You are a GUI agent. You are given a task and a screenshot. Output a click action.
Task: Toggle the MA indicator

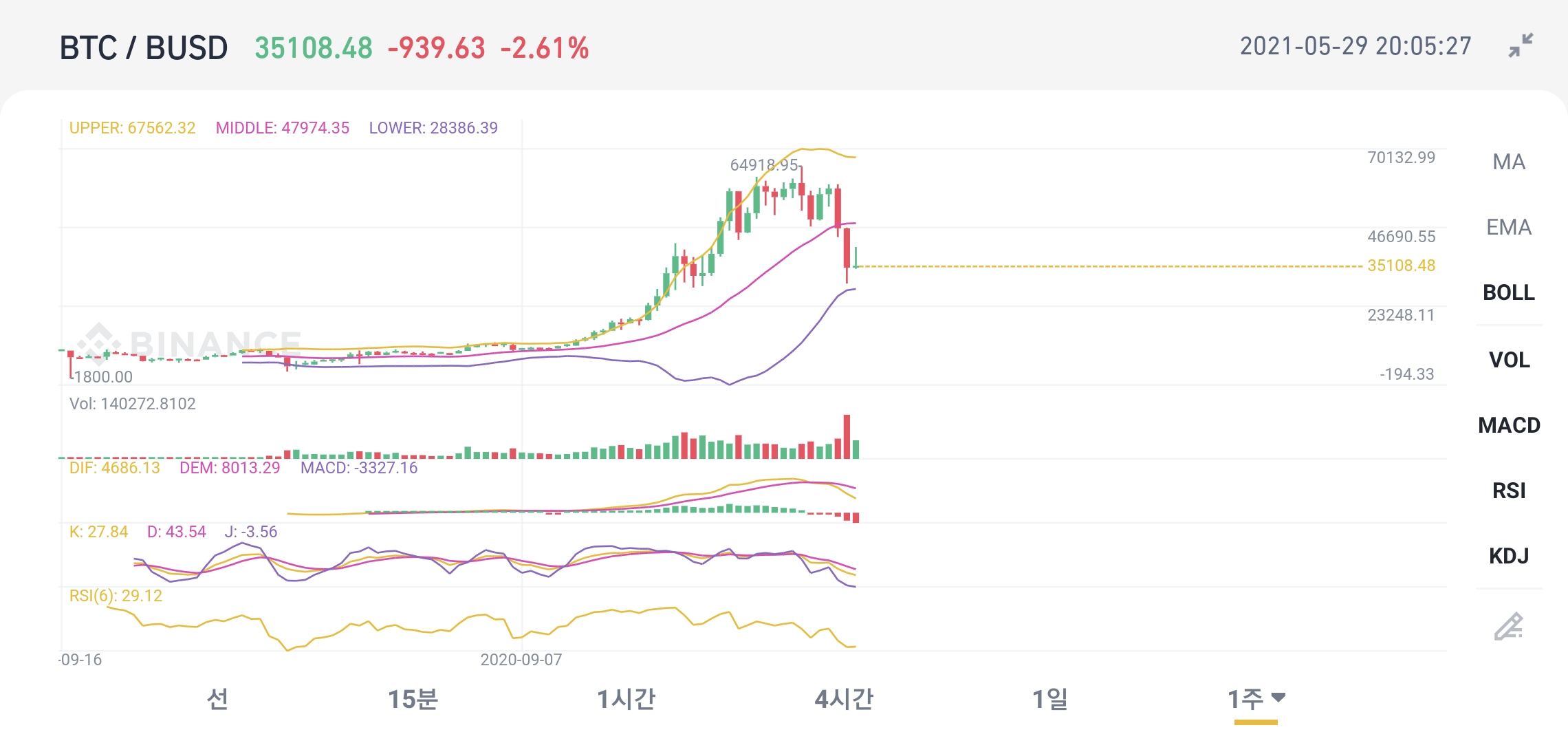pyautogui.click(x=1508, y=162)
